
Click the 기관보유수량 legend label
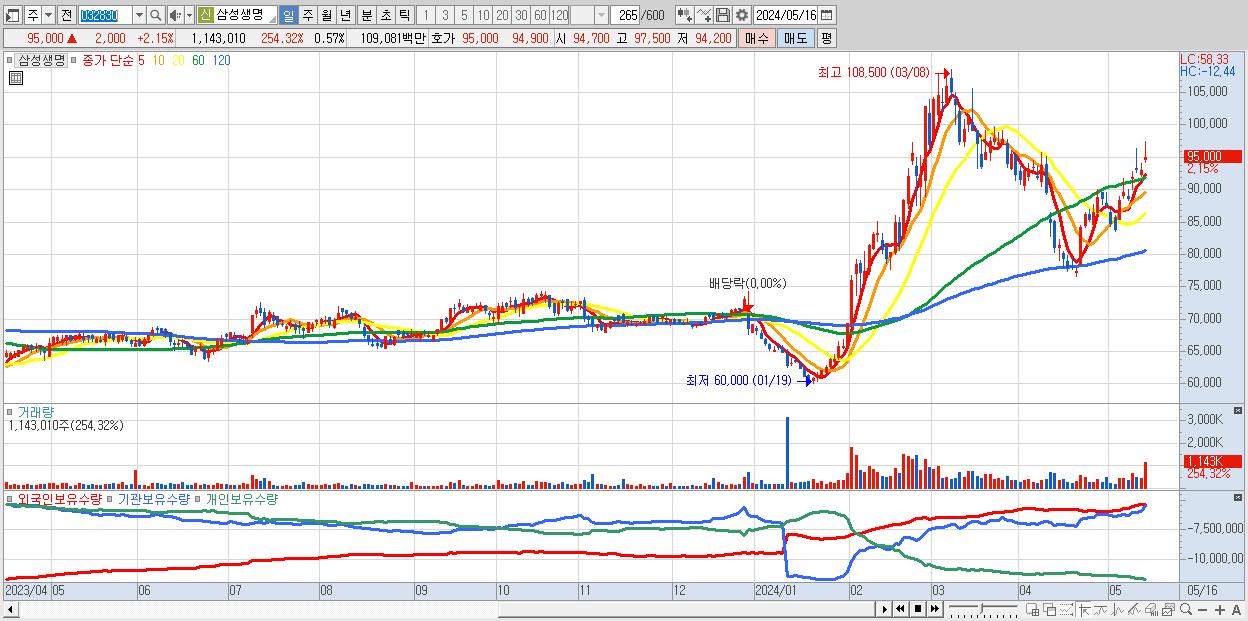click(x=153, y=498)
